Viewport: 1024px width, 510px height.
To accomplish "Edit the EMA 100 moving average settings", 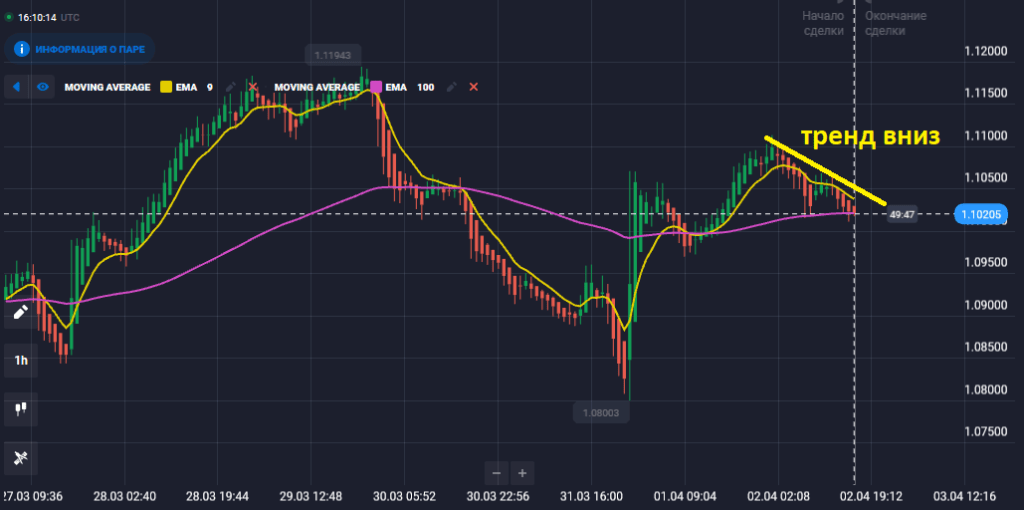I will tap(452, 87).
